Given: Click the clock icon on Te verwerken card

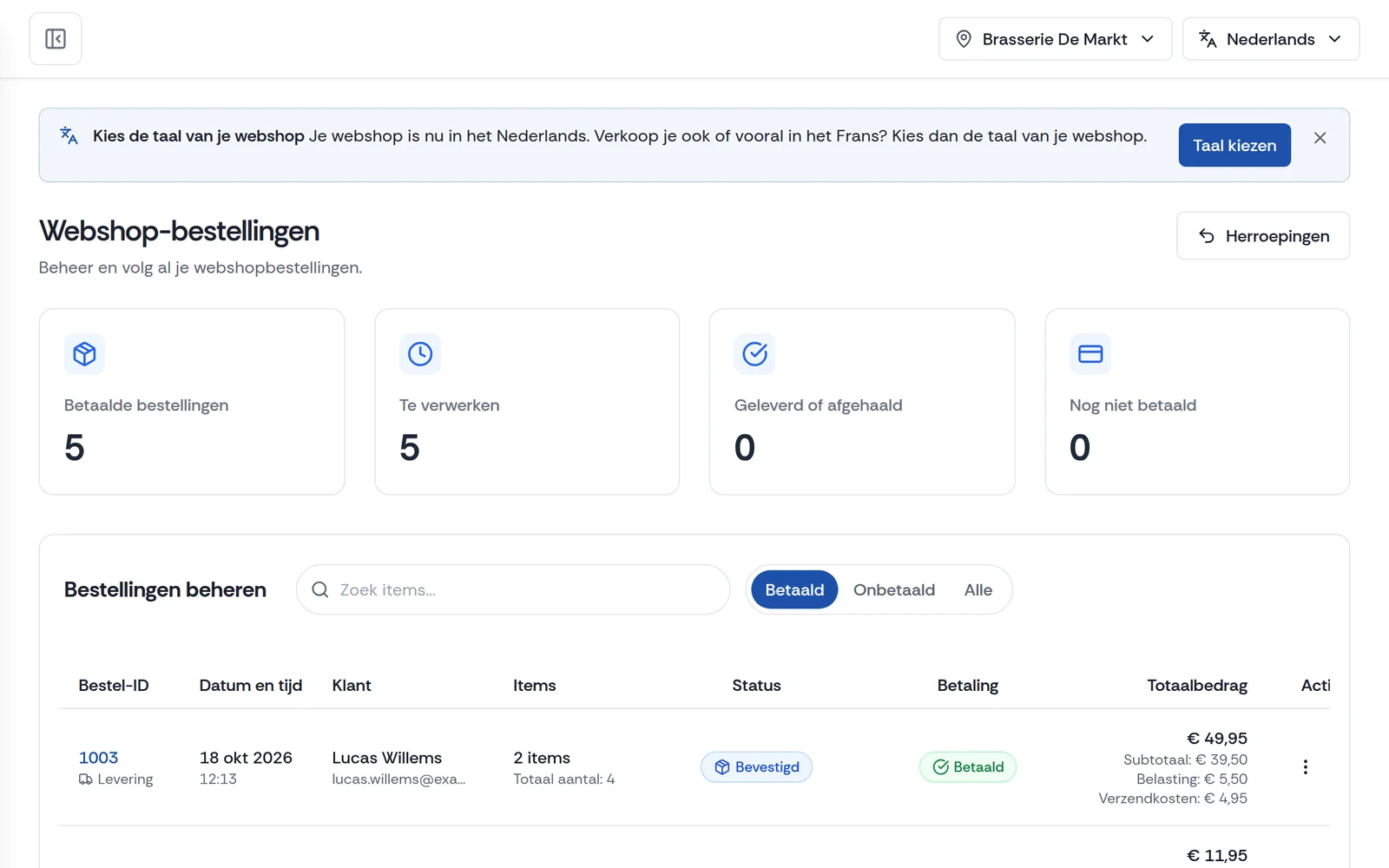Looking at the screenshot, I should (420, 354).
